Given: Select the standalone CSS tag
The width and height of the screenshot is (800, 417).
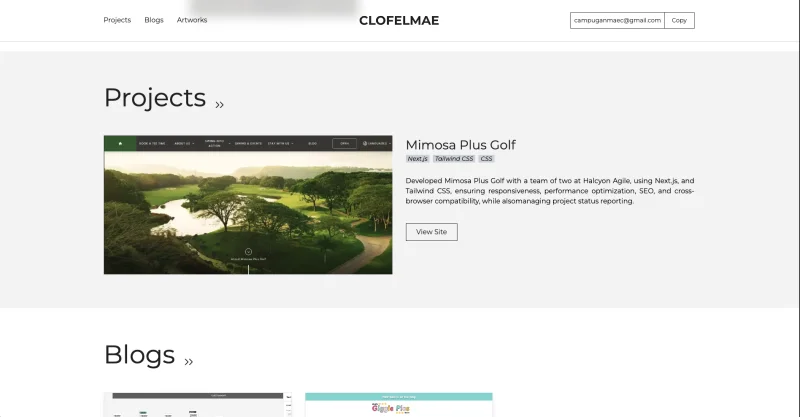Looking at the screenshot, I should pos(487,159).
